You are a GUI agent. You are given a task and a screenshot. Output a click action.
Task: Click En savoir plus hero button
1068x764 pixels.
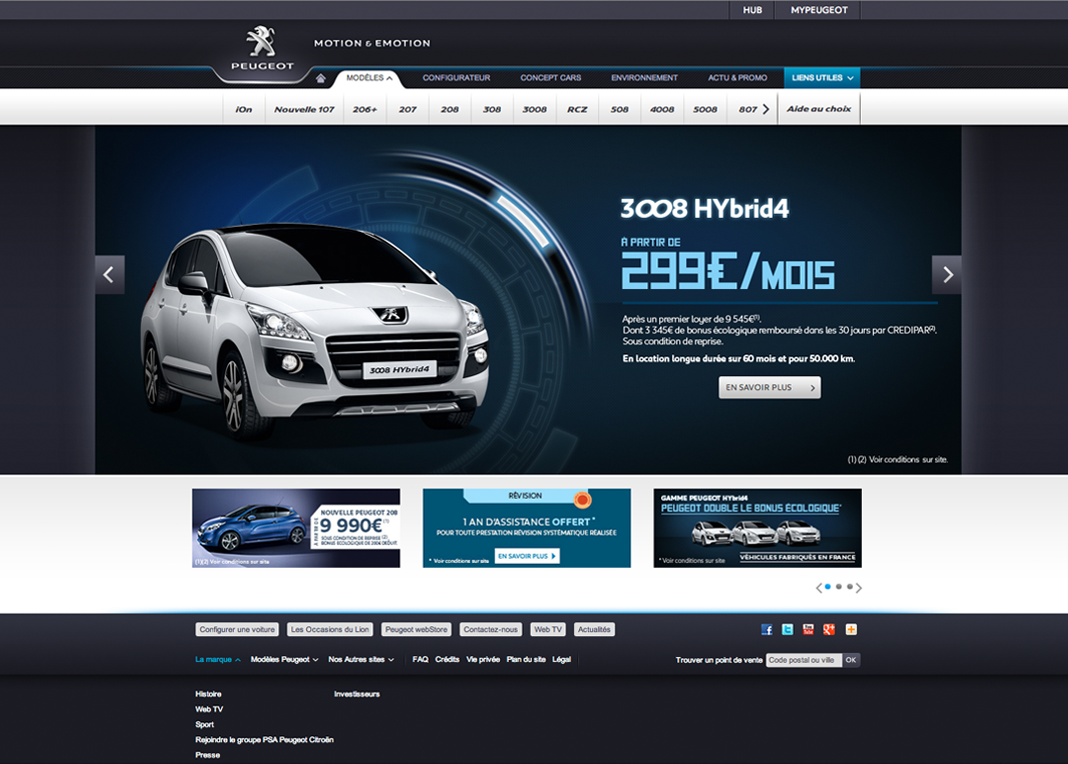point(770,387)
